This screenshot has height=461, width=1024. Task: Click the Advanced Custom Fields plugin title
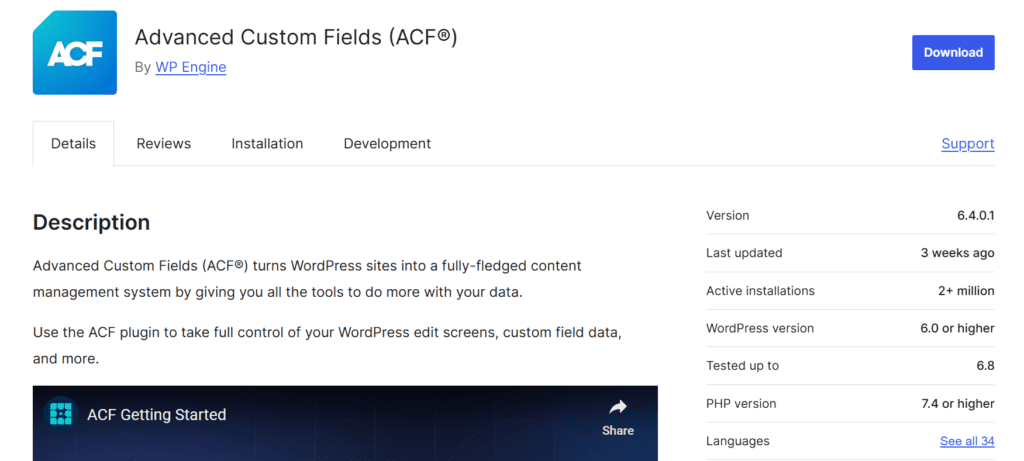pos(296,37)
